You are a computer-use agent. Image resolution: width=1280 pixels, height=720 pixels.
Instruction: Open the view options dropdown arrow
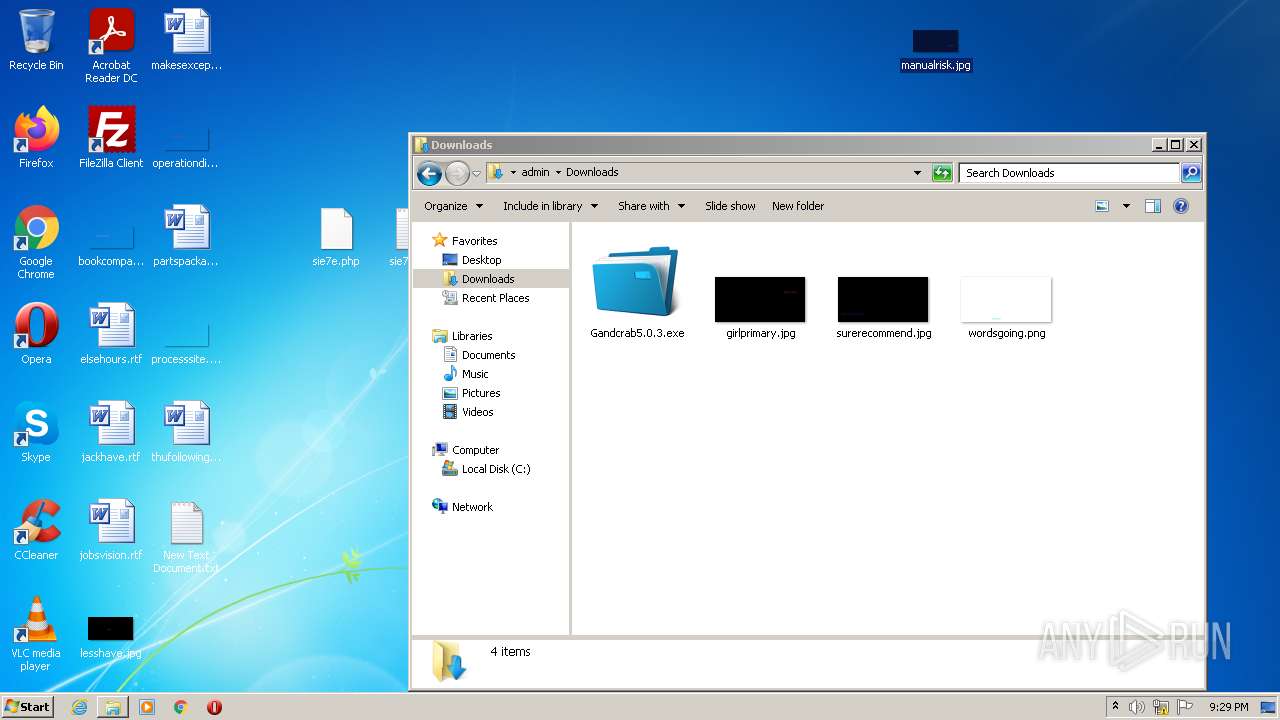point(1126,206)
